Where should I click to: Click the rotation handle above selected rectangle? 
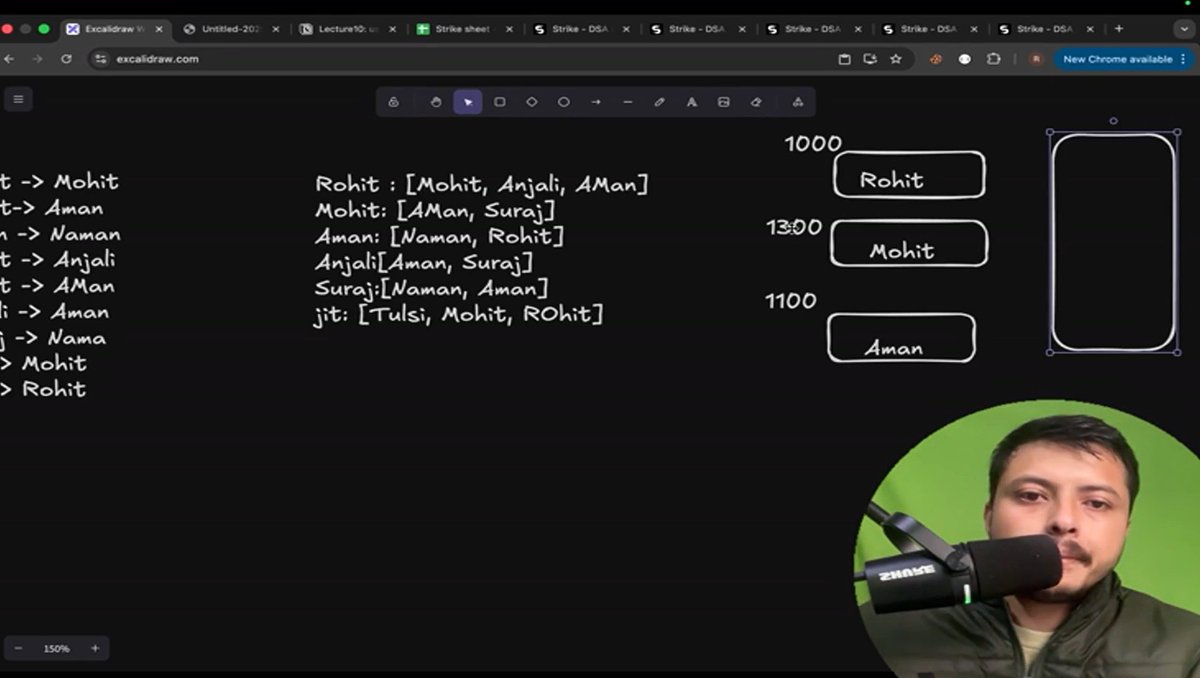tap(1113, 121)
